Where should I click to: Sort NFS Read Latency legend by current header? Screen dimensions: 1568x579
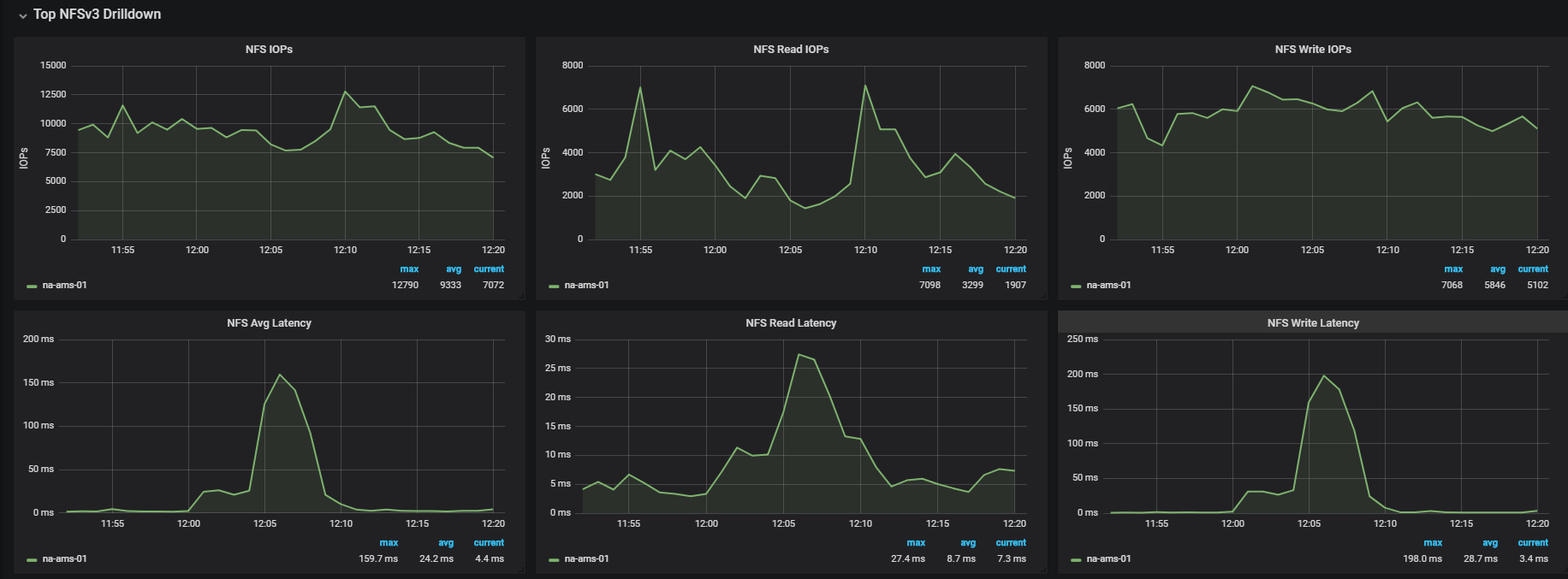pyautogui.click(x=1011, y=543)
